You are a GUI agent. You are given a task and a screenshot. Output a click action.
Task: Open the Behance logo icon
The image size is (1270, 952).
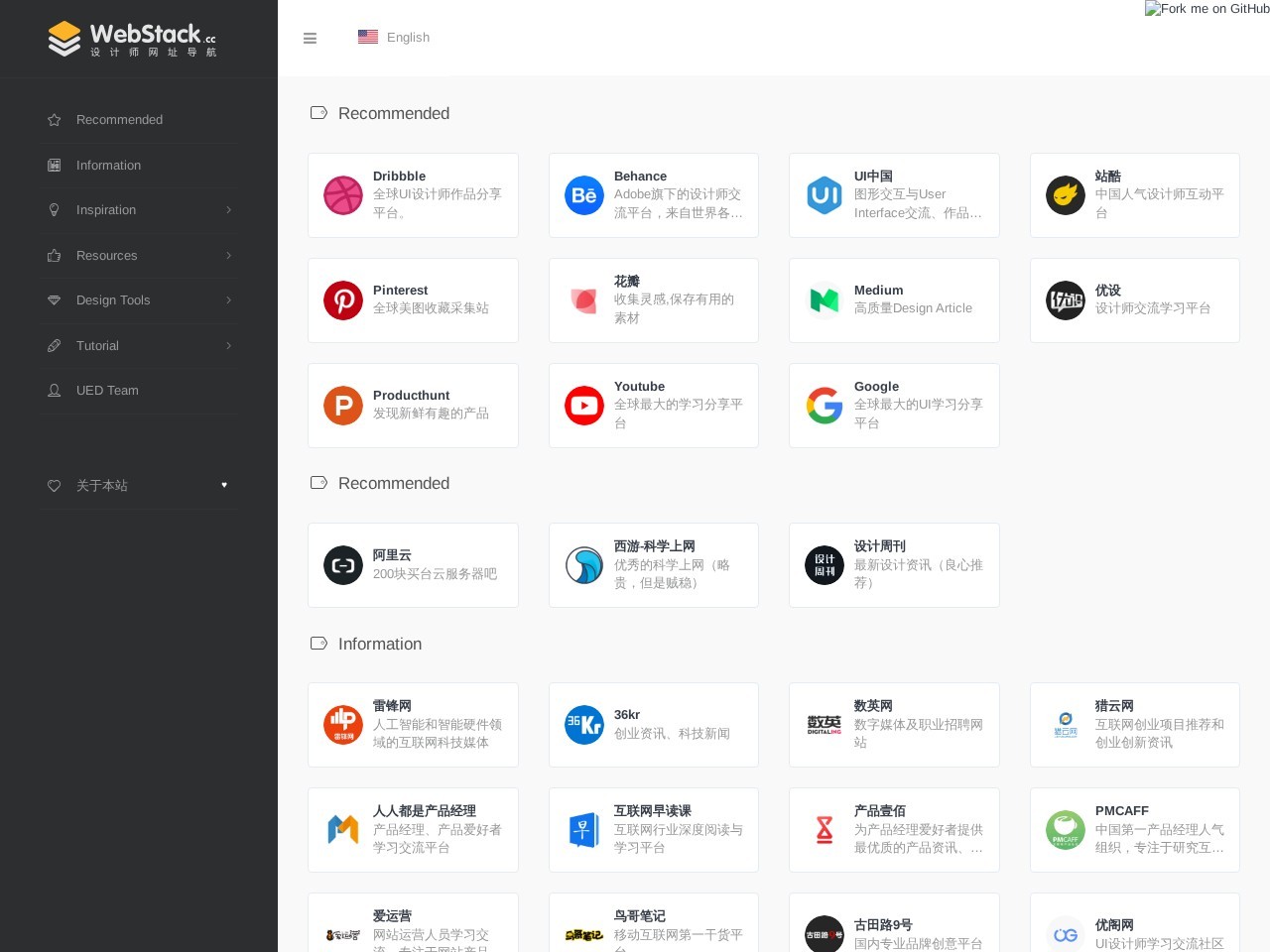point(584,195)
